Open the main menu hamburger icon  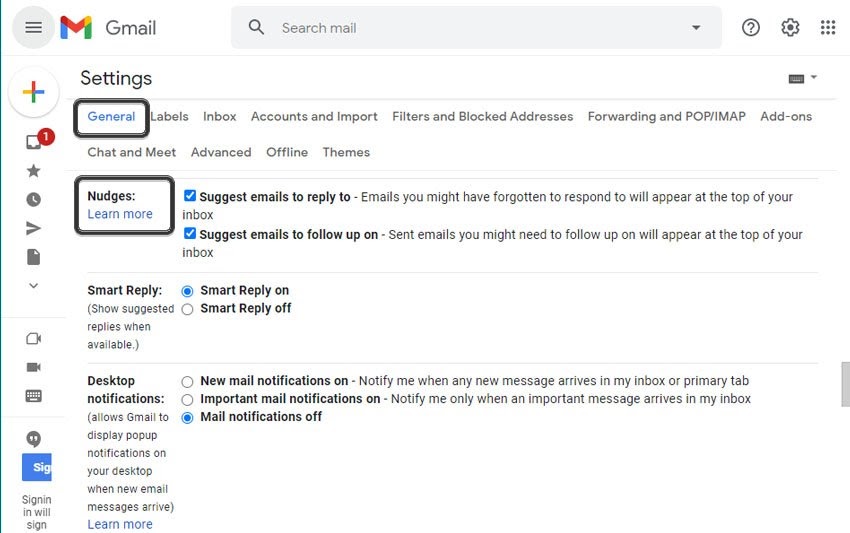33,28
